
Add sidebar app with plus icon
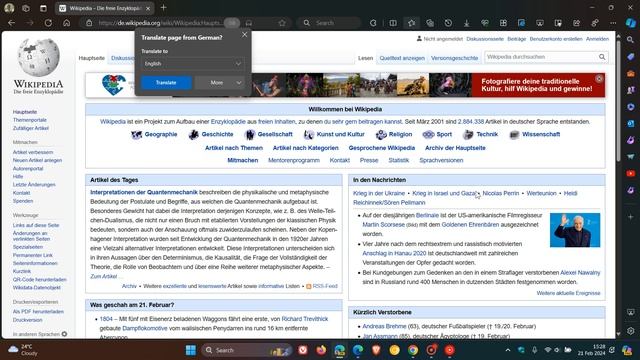coord(631,217)
